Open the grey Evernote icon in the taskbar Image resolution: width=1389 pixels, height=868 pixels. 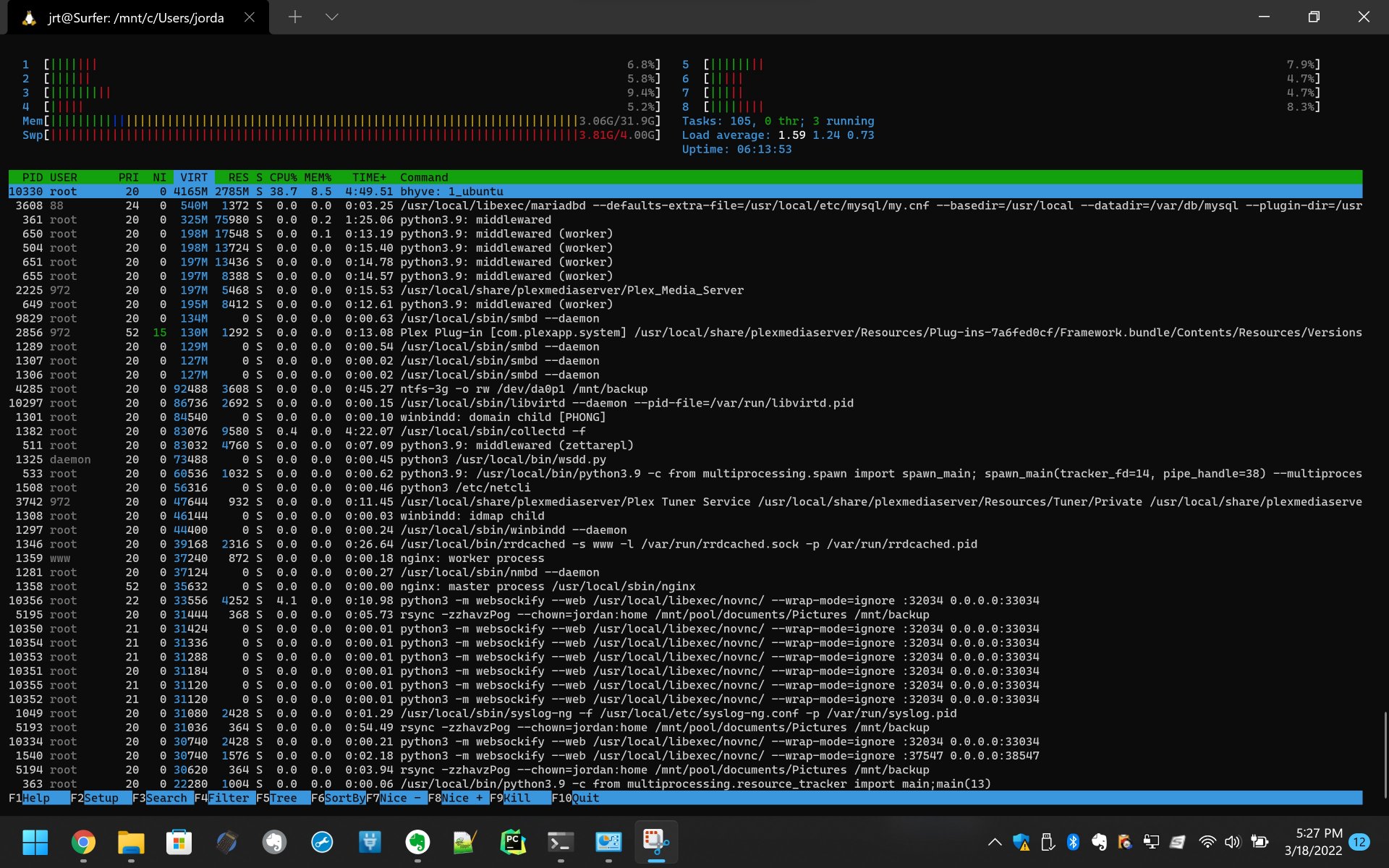pyautogui.click(x=274, y=842)
